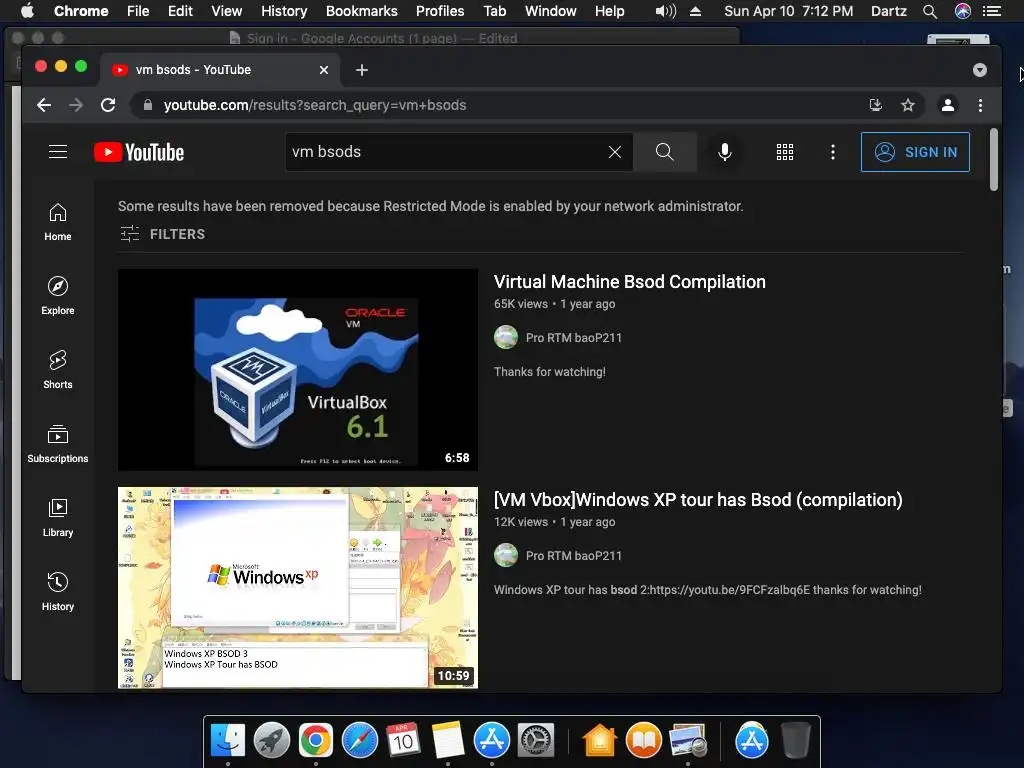The width and height of the screenshot is (1024, 768).
Task: Click the YouTube logo
Action: point(139,152)
